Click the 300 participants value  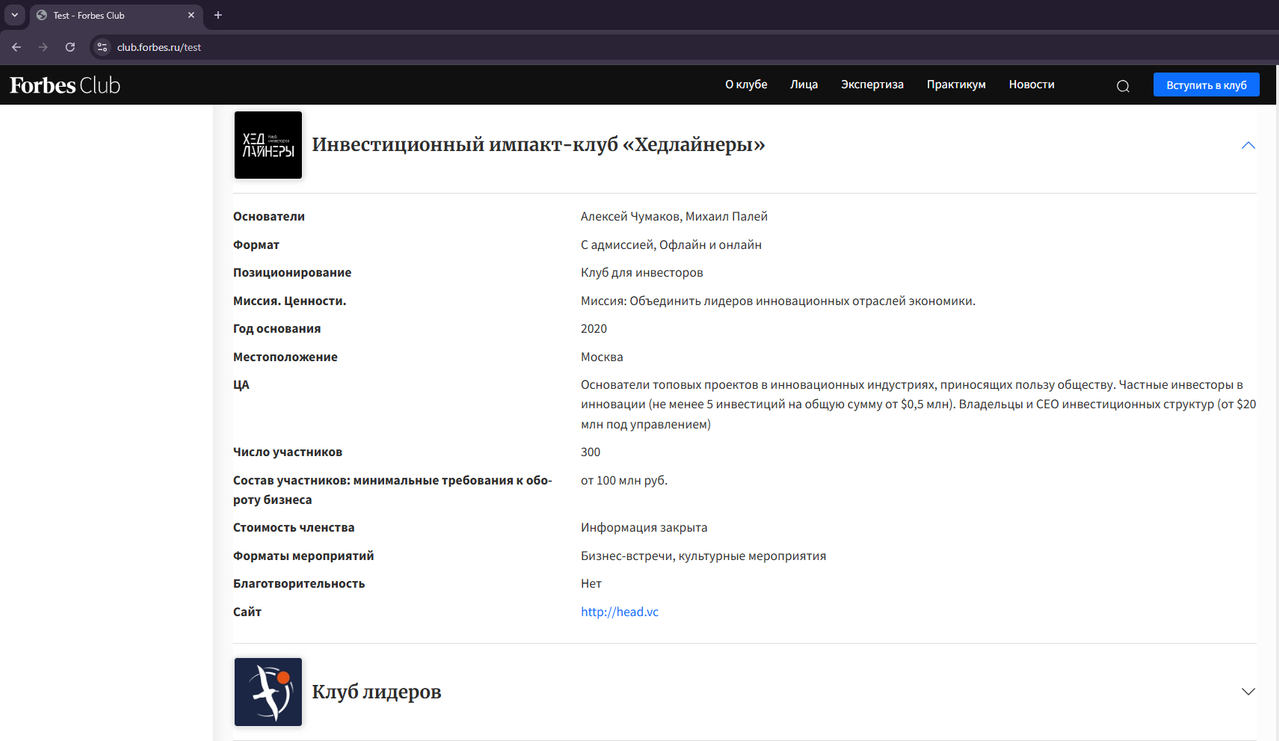[x=591, y=453]
